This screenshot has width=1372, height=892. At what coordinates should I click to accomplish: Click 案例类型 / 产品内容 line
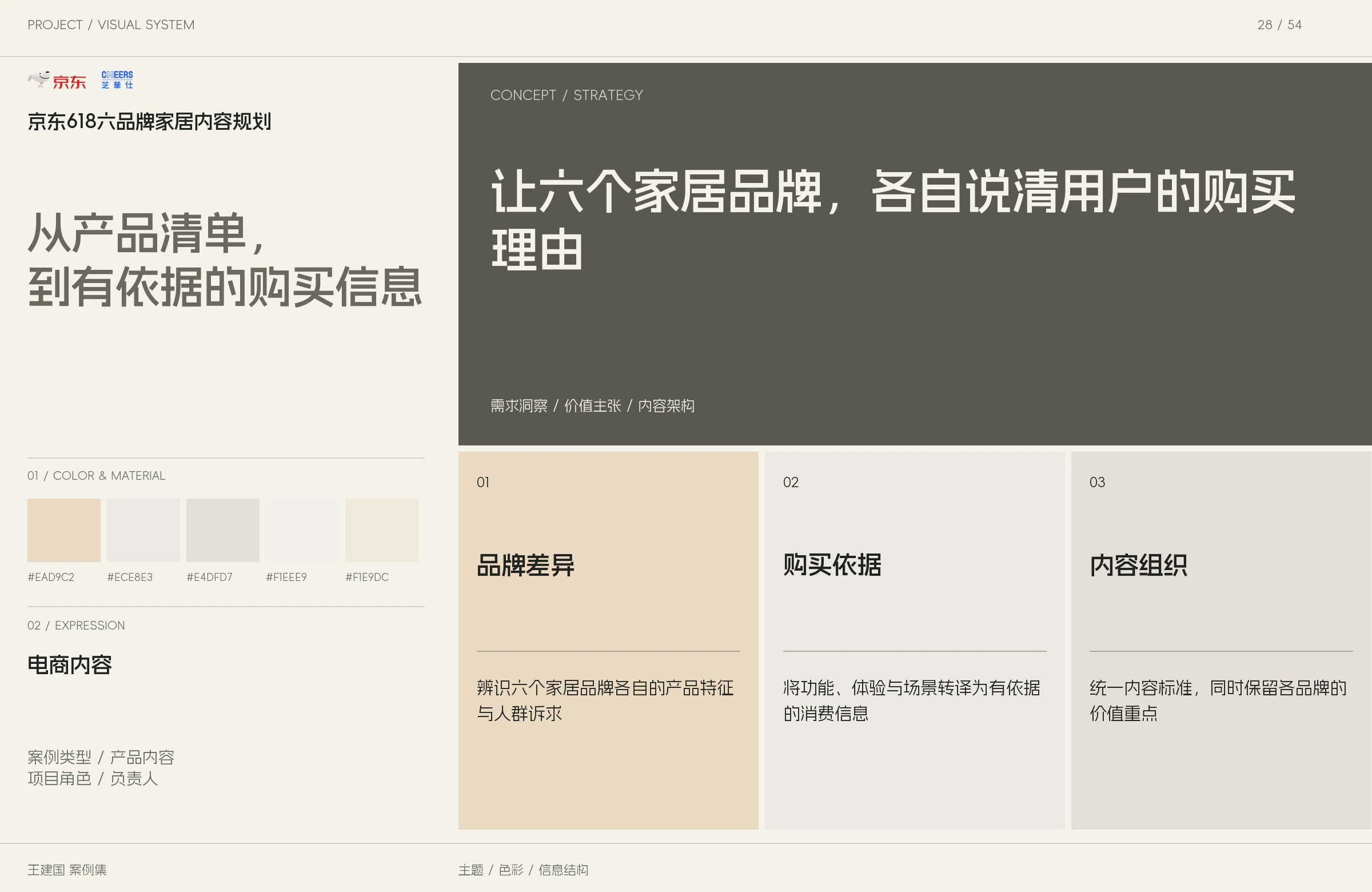(x=101, y=757)
